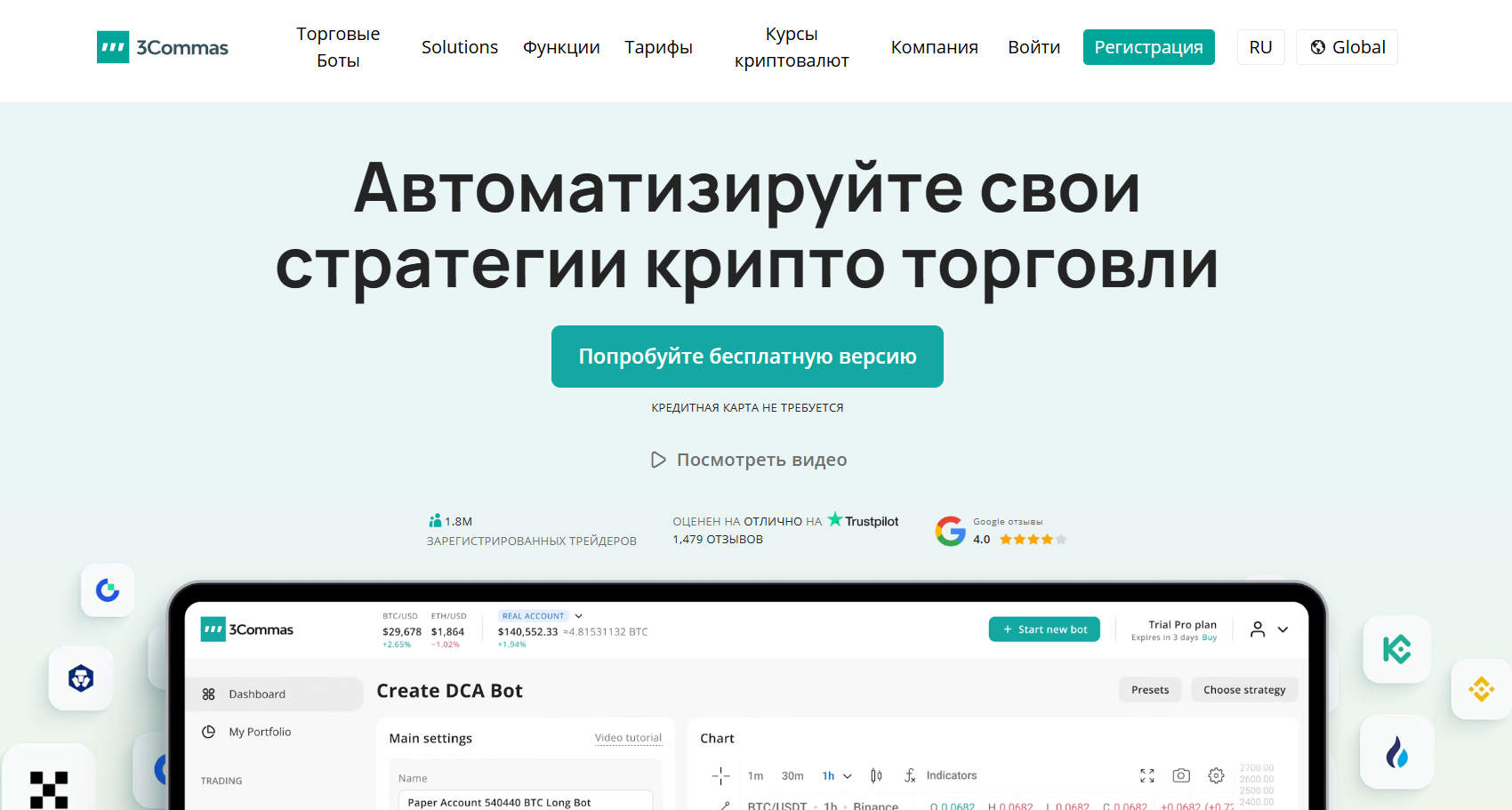Click the 3Commas logo inside dashboard preview

coord(247,630)
